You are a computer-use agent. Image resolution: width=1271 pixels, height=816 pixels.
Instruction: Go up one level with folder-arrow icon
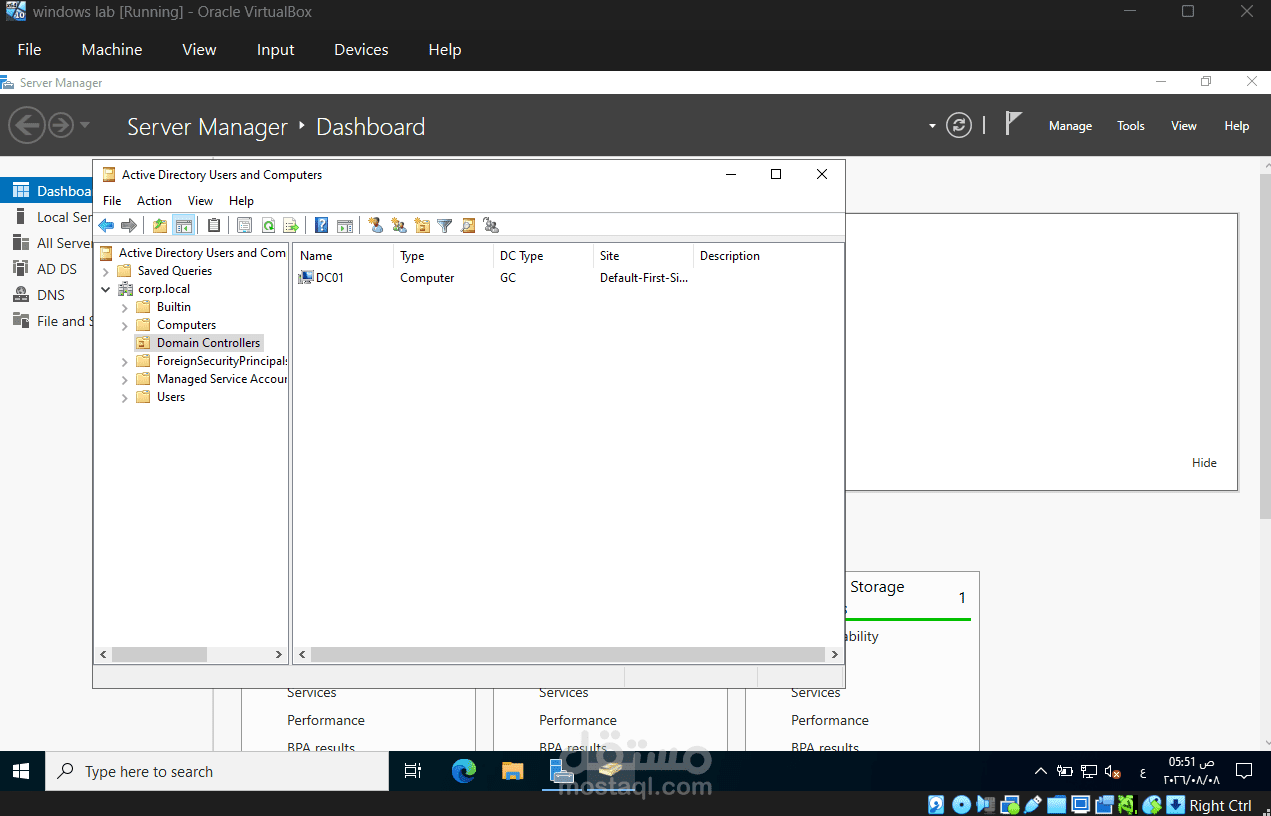click(160, 226)
